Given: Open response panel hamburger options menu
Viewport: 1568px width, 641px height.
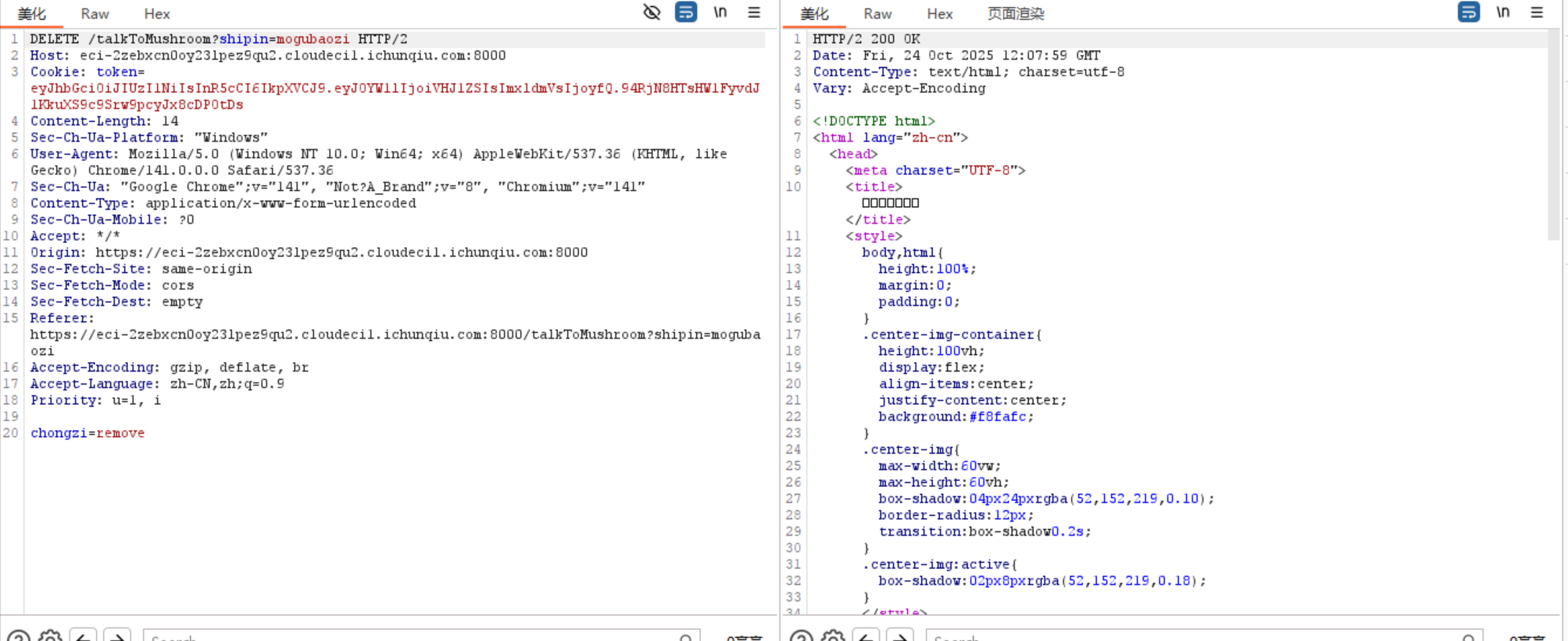Looking at the screenshot, I should (1537, 13).
